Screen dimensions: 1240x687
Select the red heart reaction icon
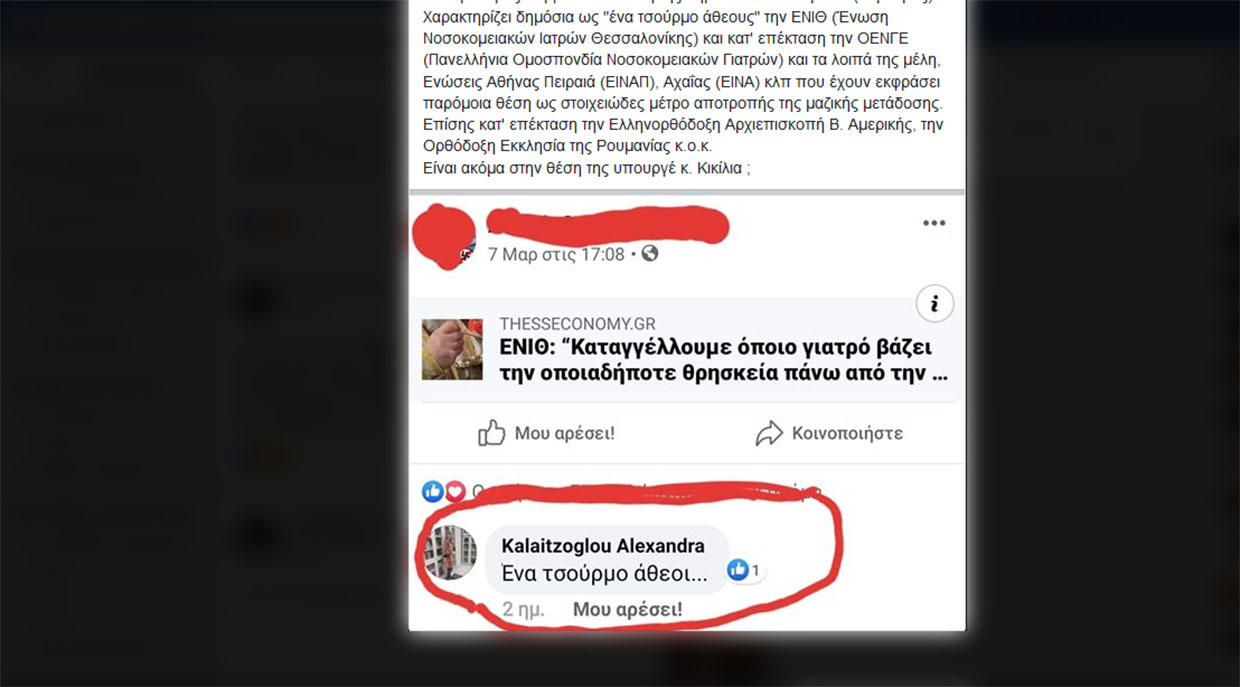(455, 491)
